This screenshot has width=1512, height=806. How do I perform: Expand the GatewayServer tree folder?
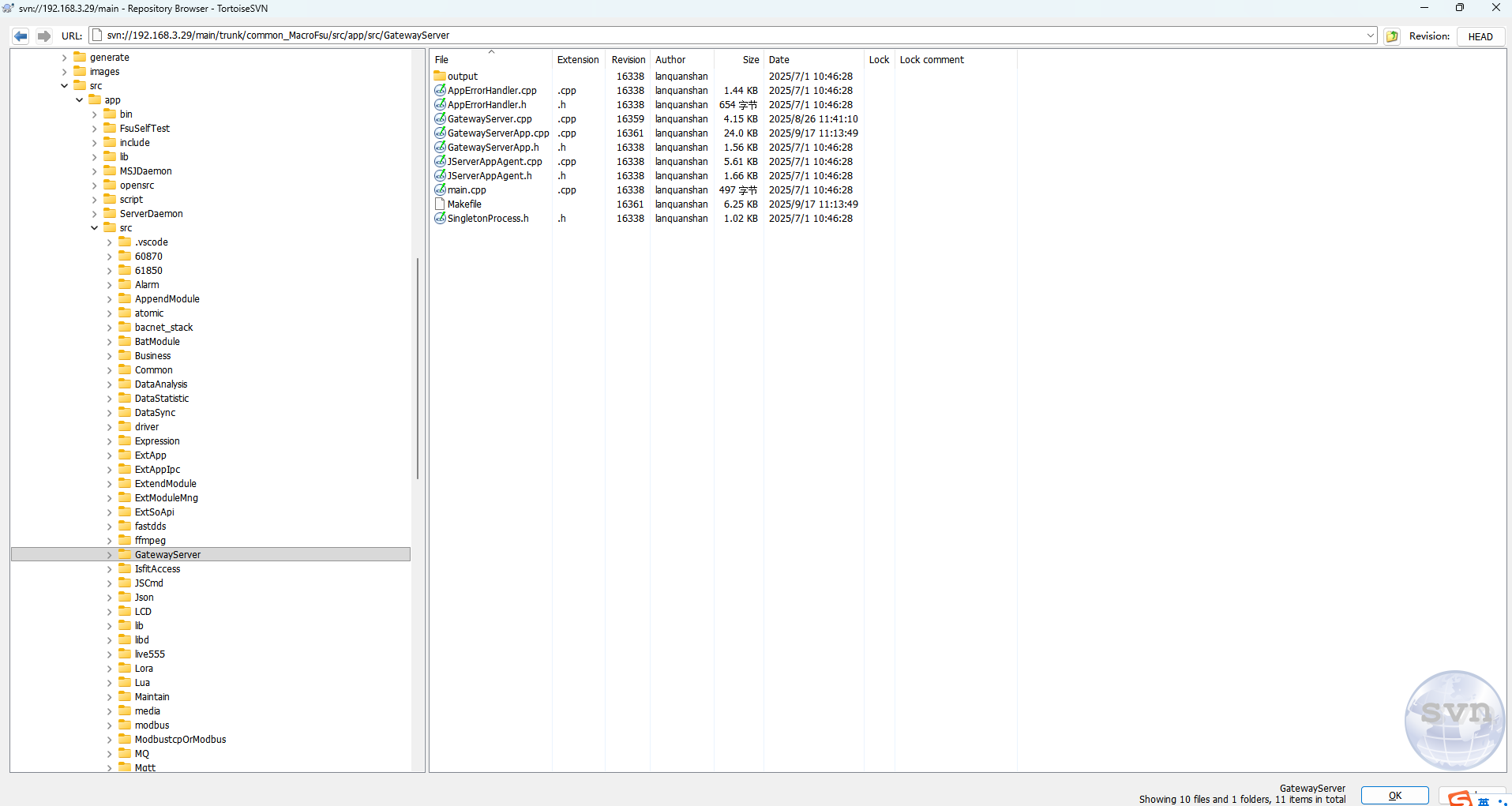tap(110, 555)
